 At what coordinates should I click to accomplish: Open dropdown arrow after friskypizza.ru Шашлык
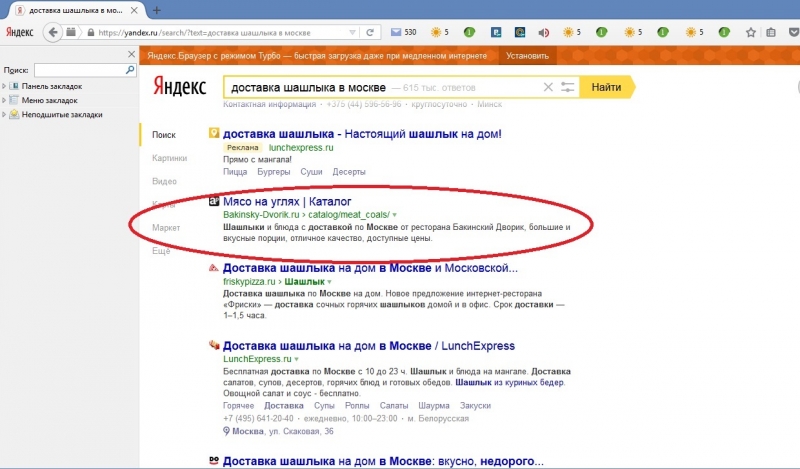click(x=330, y=282)
